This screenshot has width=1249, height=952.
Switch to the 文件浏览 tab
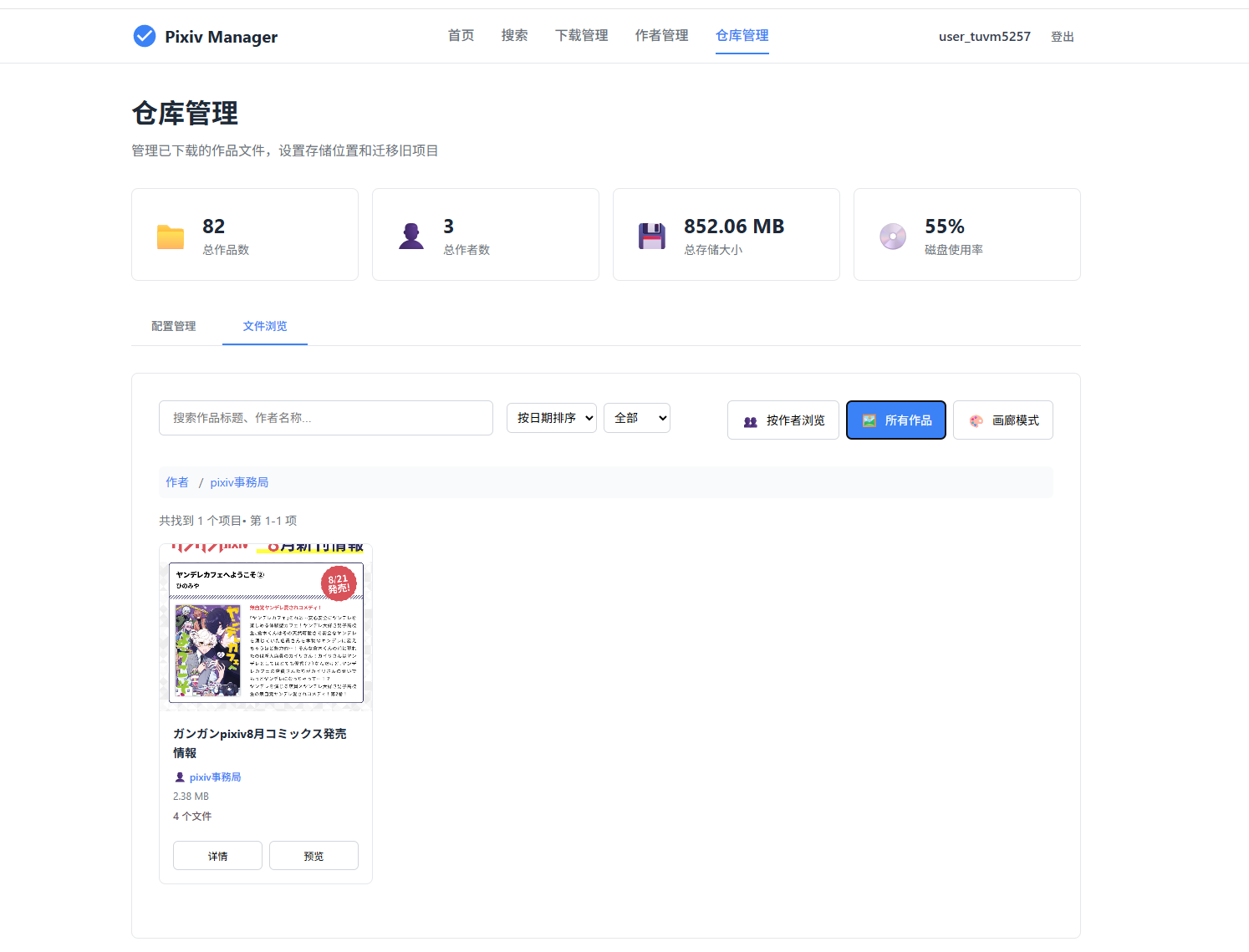pos(265,326)
